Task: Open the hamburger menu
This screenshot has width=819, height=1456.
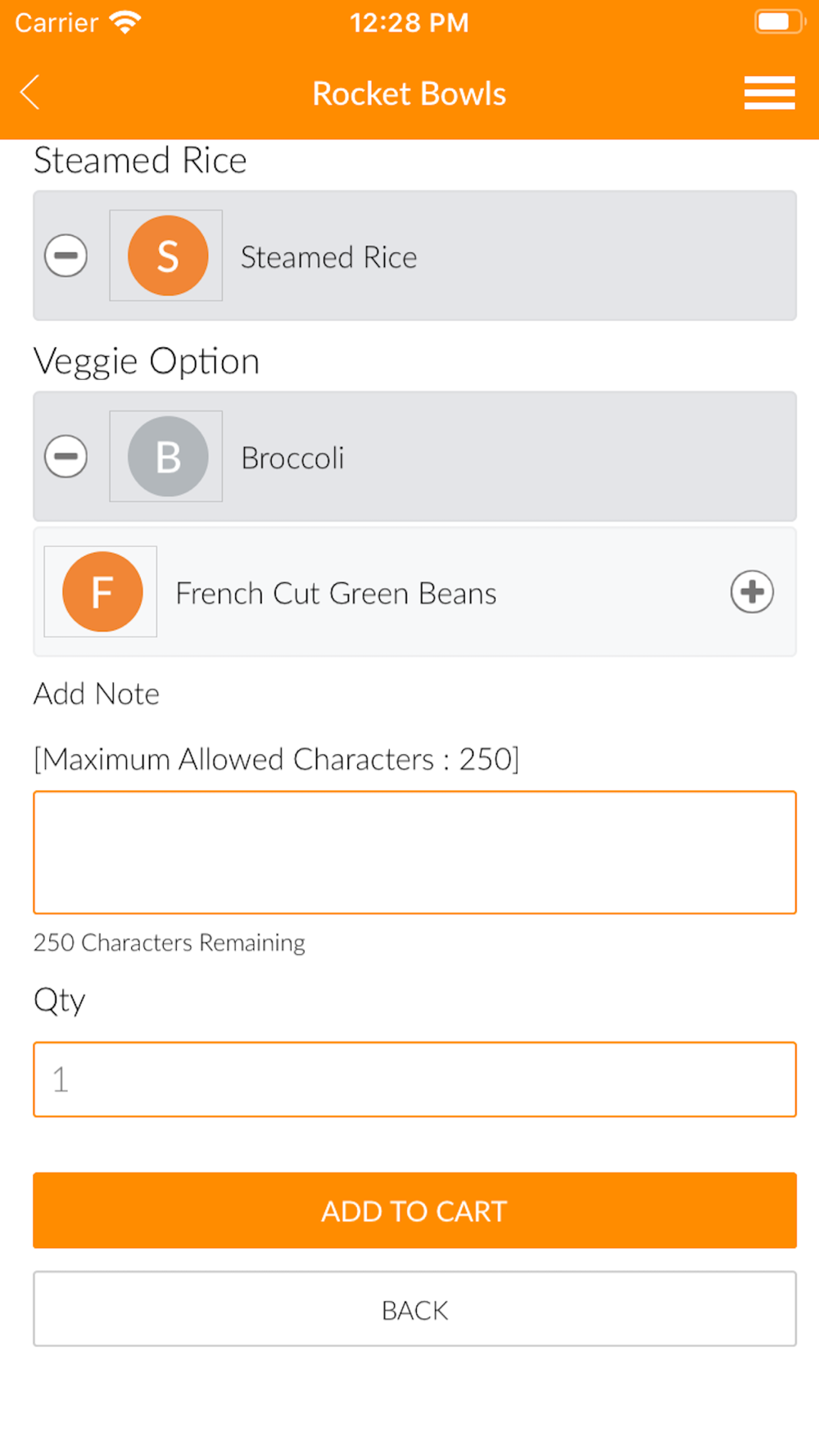Action: pyautogui.click(x=769, y=93)
